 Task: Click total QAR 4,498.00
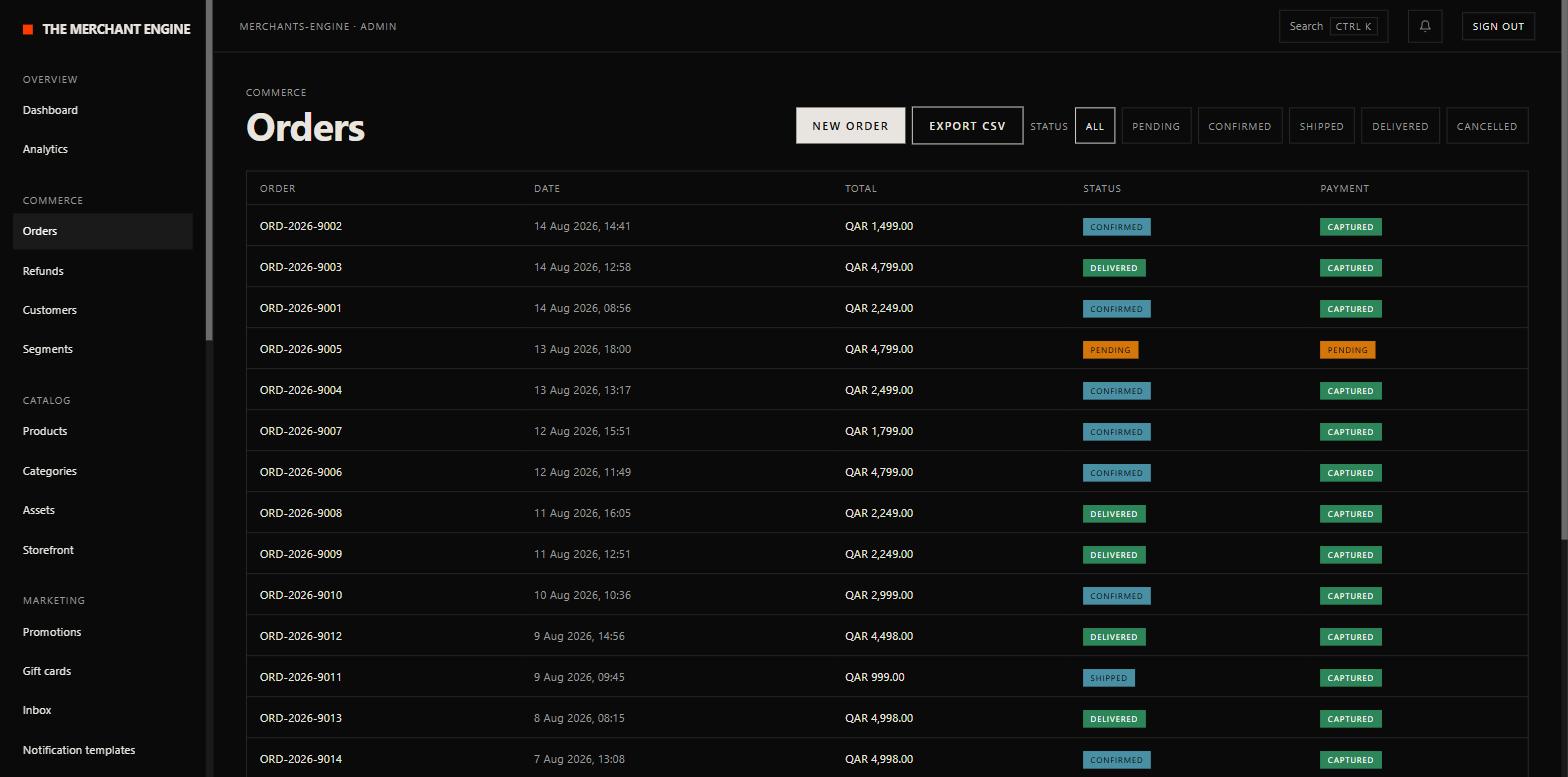(x=878, y=636)
